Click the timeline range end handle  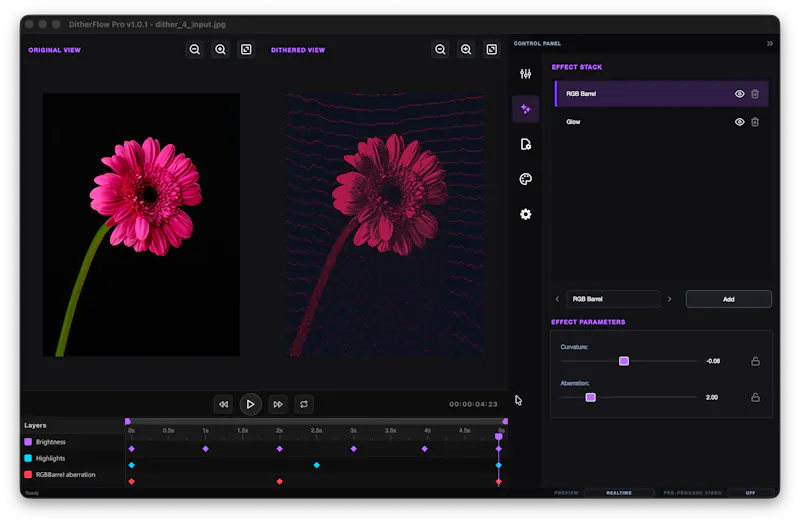pos(505,421)
